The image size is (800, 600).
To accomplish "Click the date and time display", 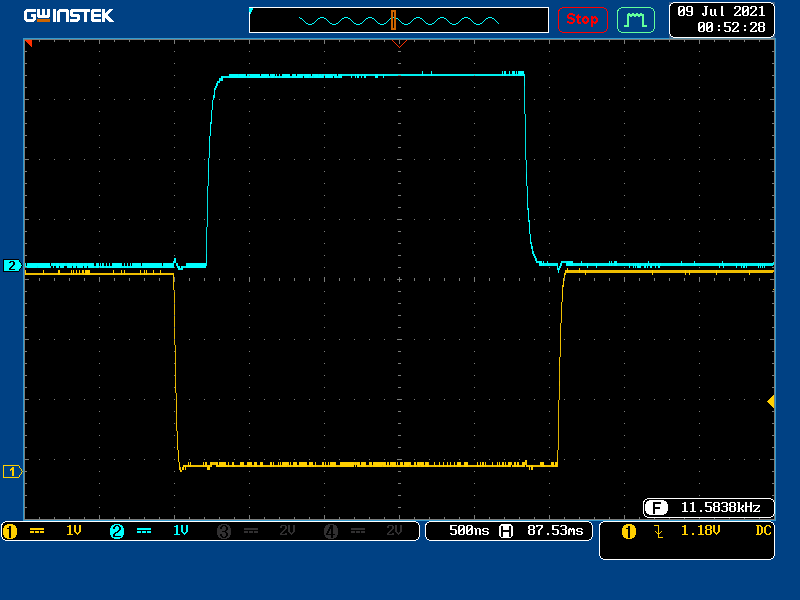I will click(x=720, y=19).
